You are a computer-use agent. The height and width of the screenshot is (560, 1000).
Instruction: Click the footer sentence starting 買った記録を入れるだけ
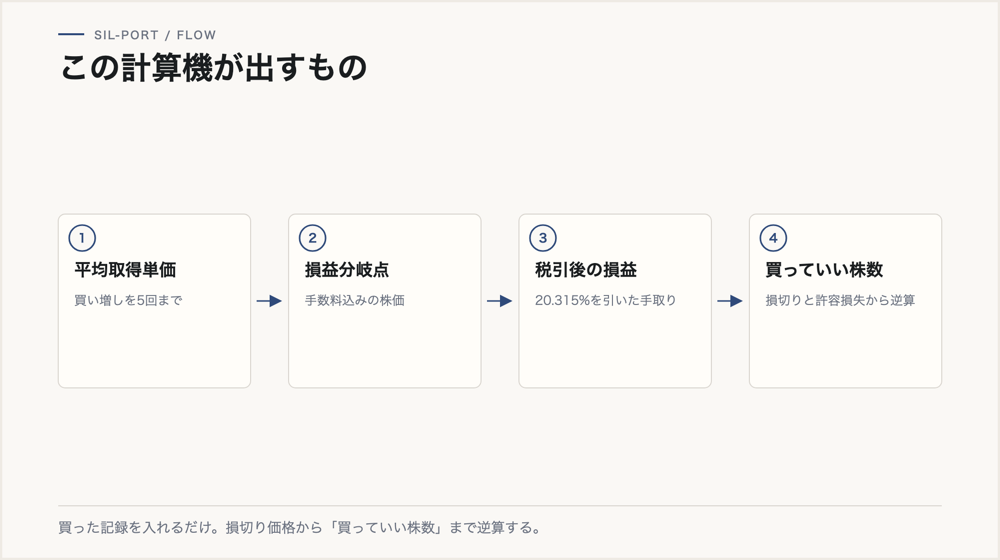(x=300, y=527)
